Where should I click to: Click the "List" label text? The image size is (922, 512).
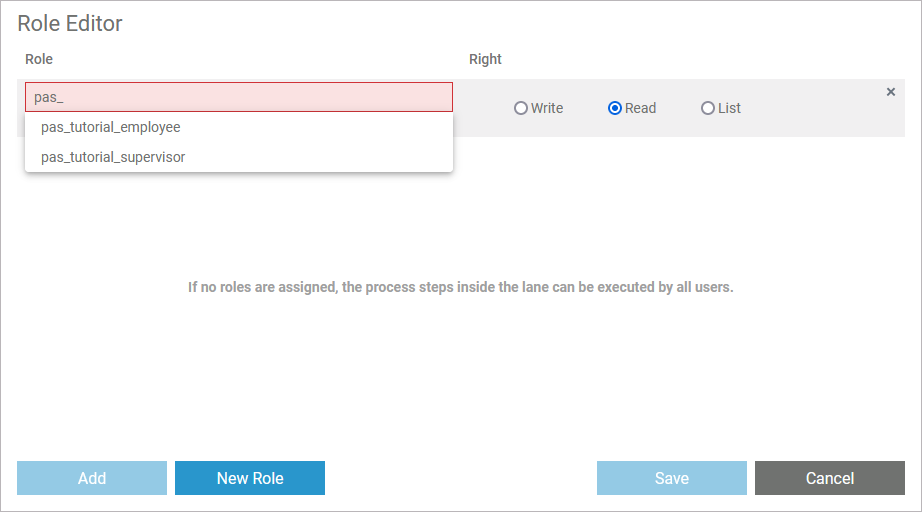pyautogui.click(x=729, y=108)
